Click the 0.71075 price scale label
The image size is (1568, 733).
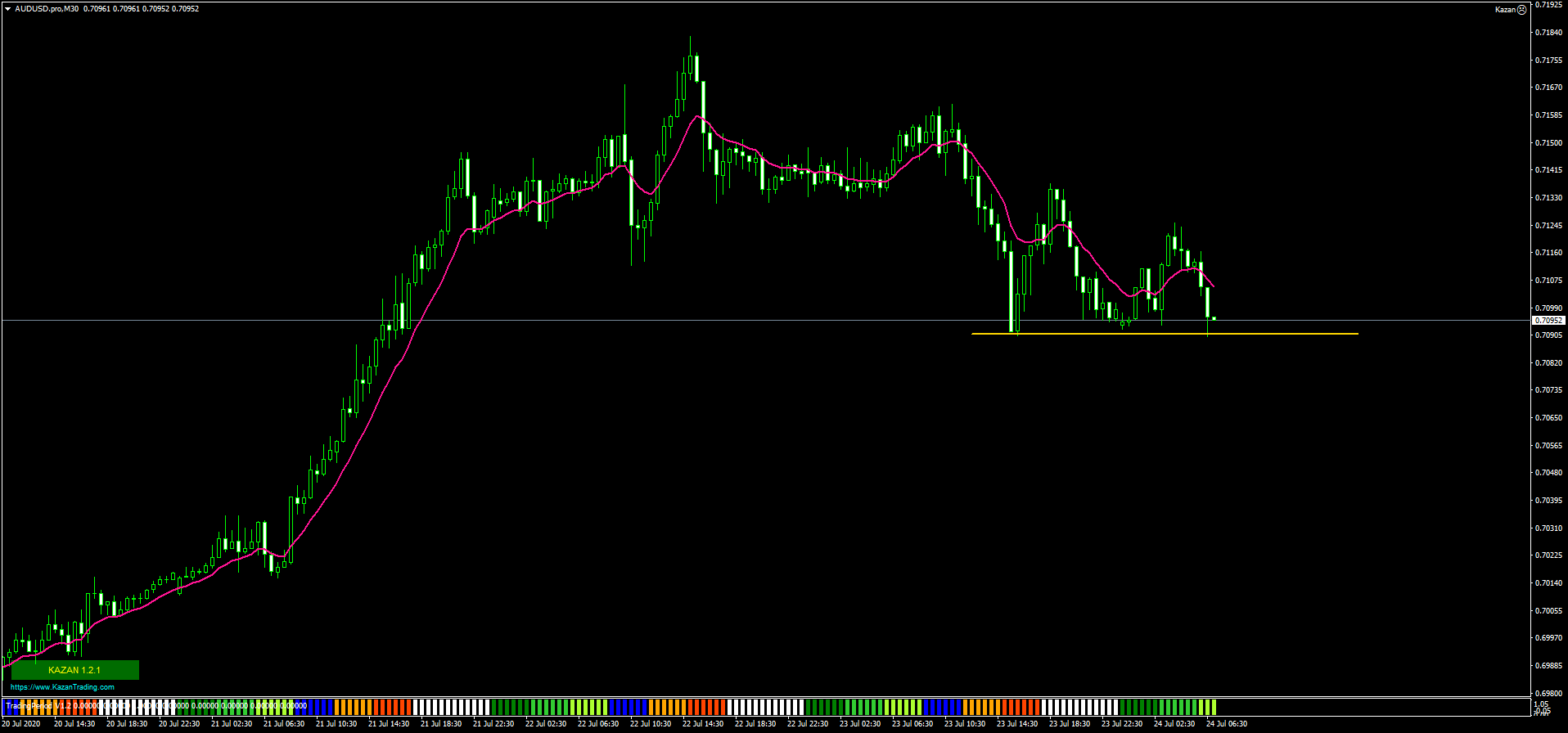pos(1550,281)
